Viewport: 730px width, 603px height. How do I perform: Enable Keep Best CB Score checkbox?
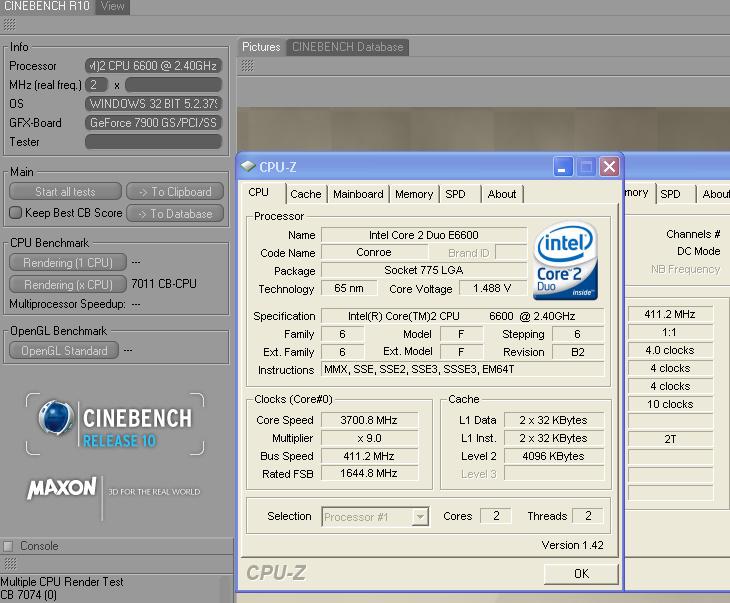click(15, 213)
